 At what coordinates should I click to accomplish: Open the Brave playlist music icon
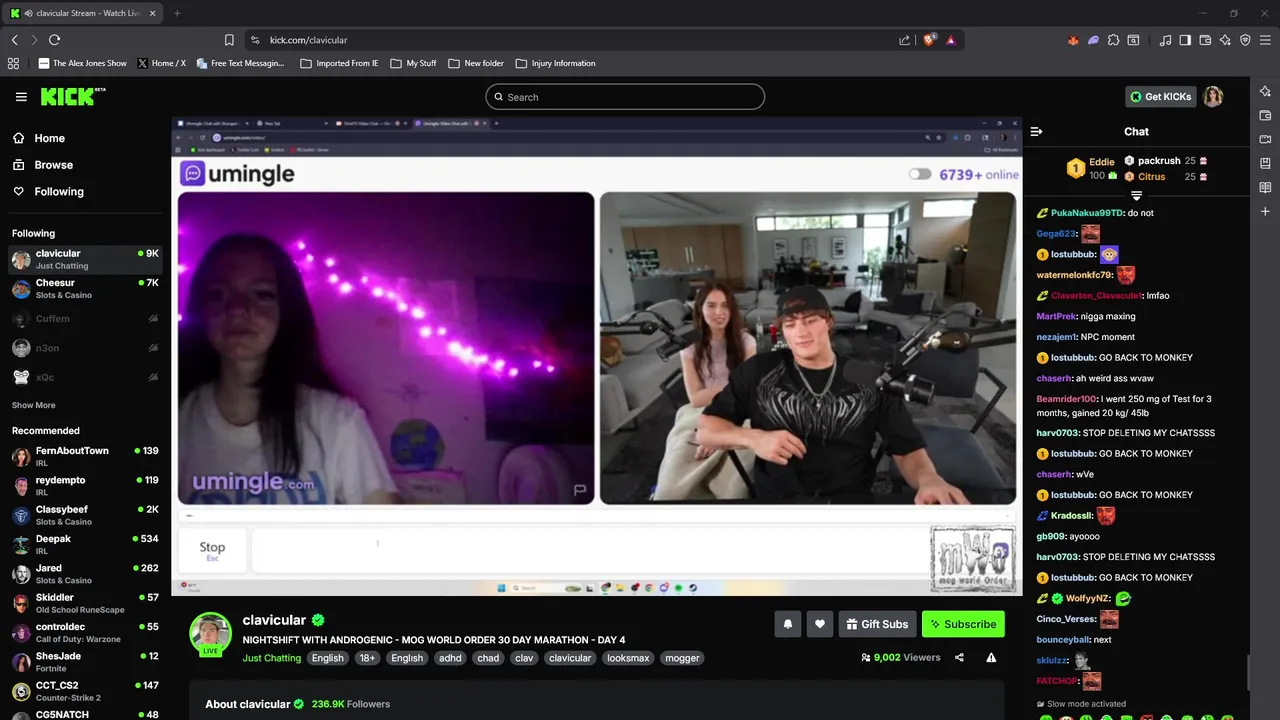[x=1165, y=40]
